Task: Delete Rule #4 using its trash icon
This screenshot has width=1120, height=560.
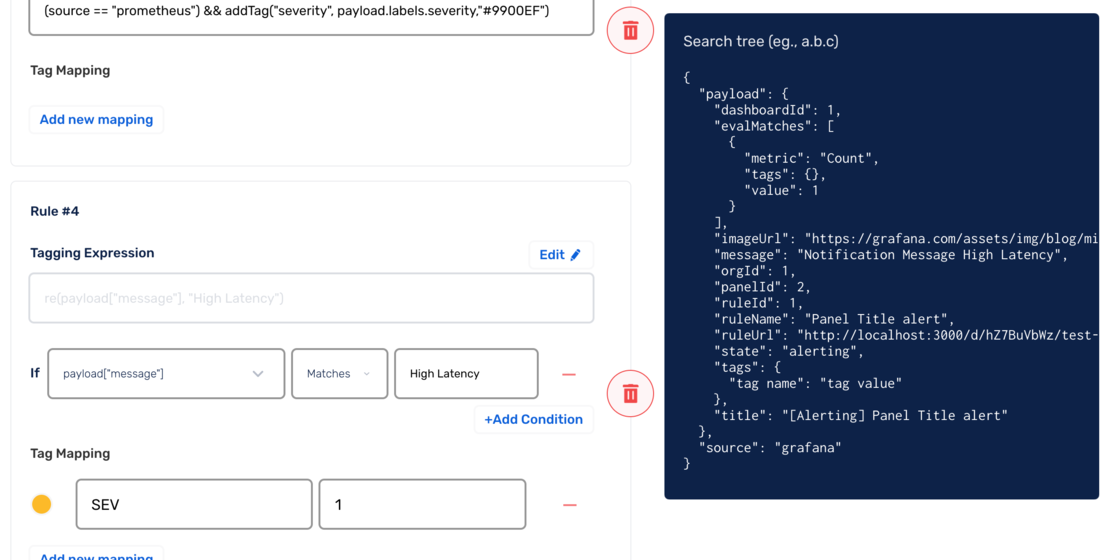Action: coord(630,394)
